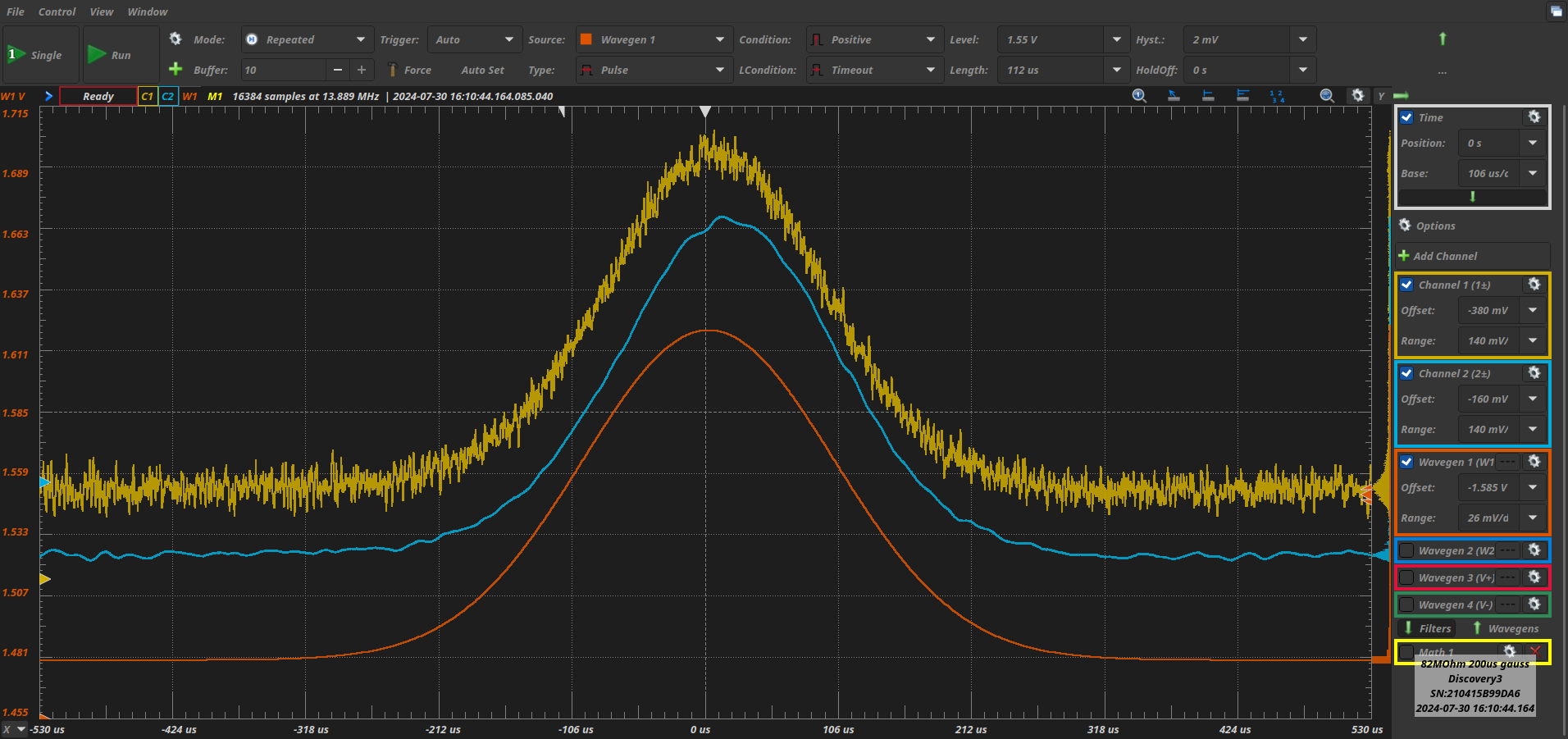The height and width of the screenshot is (739, 1568).
Task: Expand the HoldOff 0 s dropdown
Action: click(1303, 70)
